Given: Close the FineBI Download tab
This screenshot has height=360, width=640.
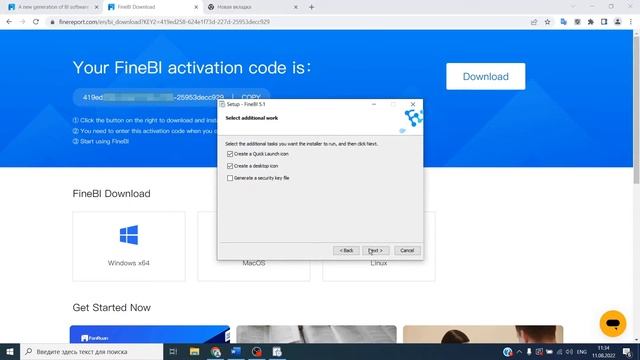Looking at the screenshot, I should (196, 7).
